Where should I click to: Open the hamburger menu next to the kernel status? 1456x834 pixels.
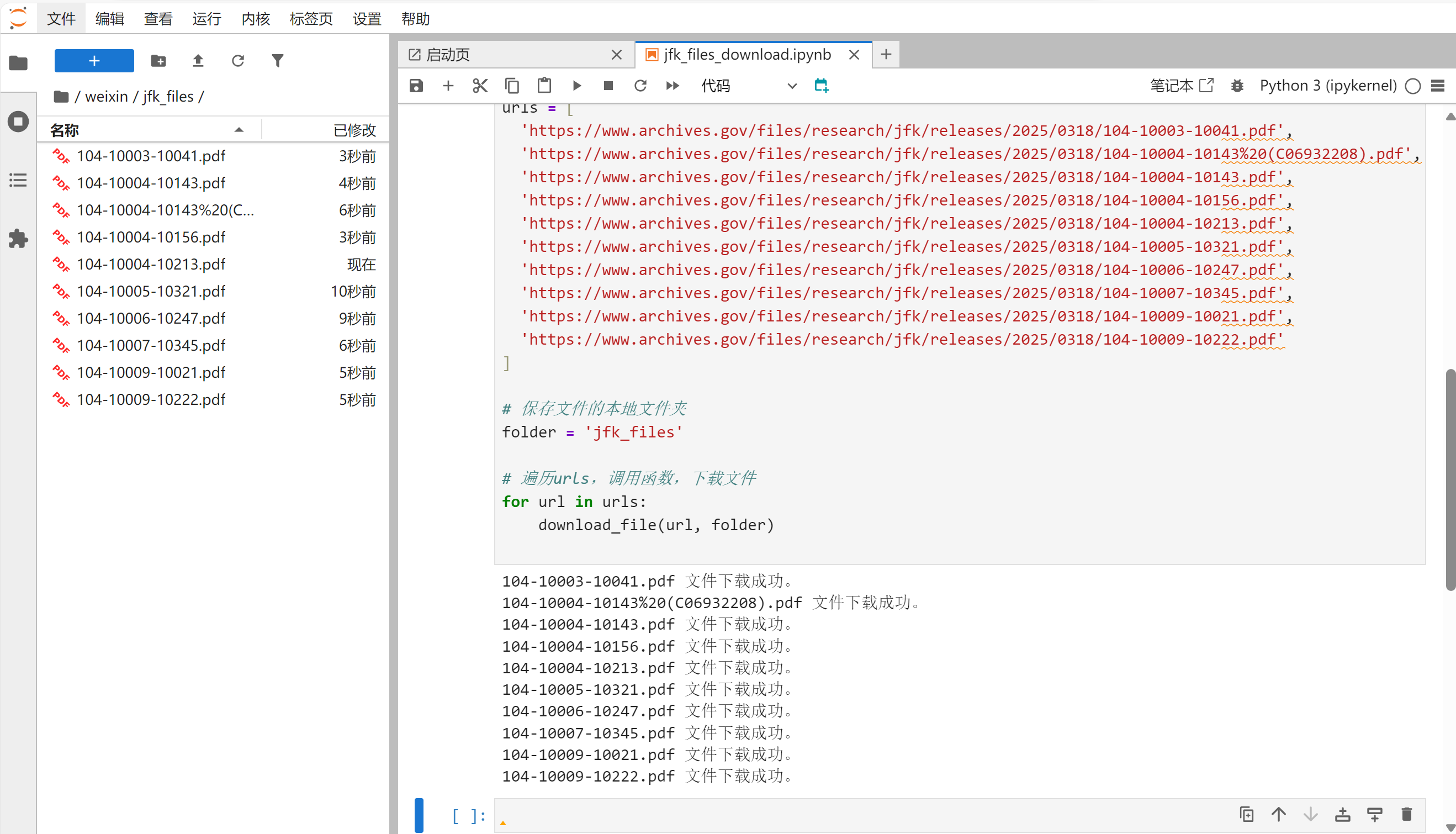(x=1438, y=86)
